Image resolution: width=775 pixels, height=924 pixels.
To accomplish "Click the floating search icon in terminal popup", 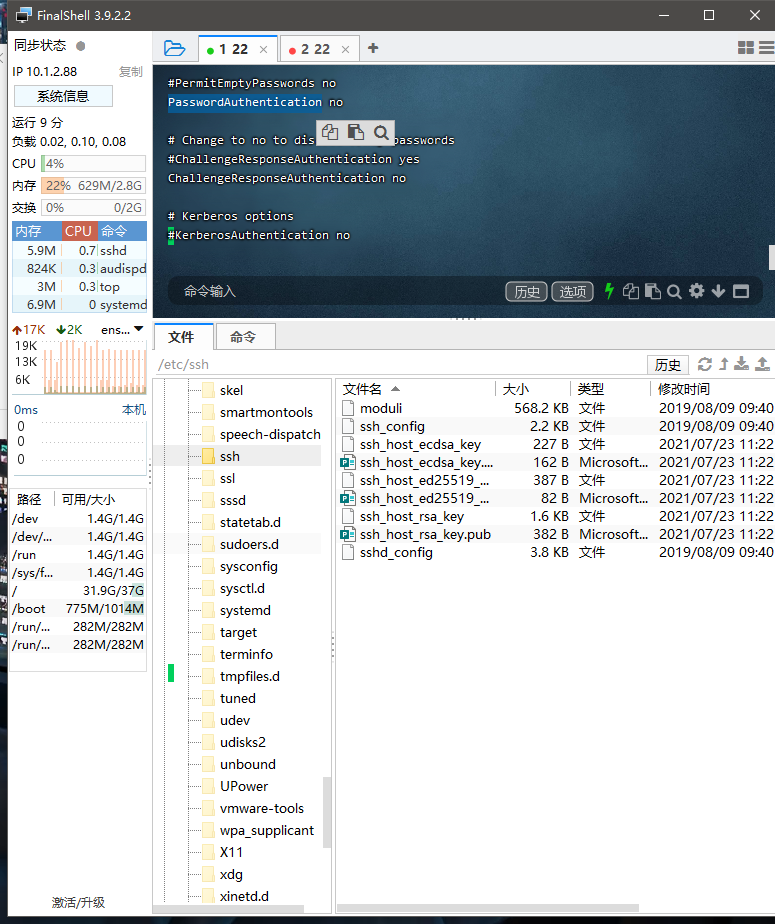I will (381, 132).
